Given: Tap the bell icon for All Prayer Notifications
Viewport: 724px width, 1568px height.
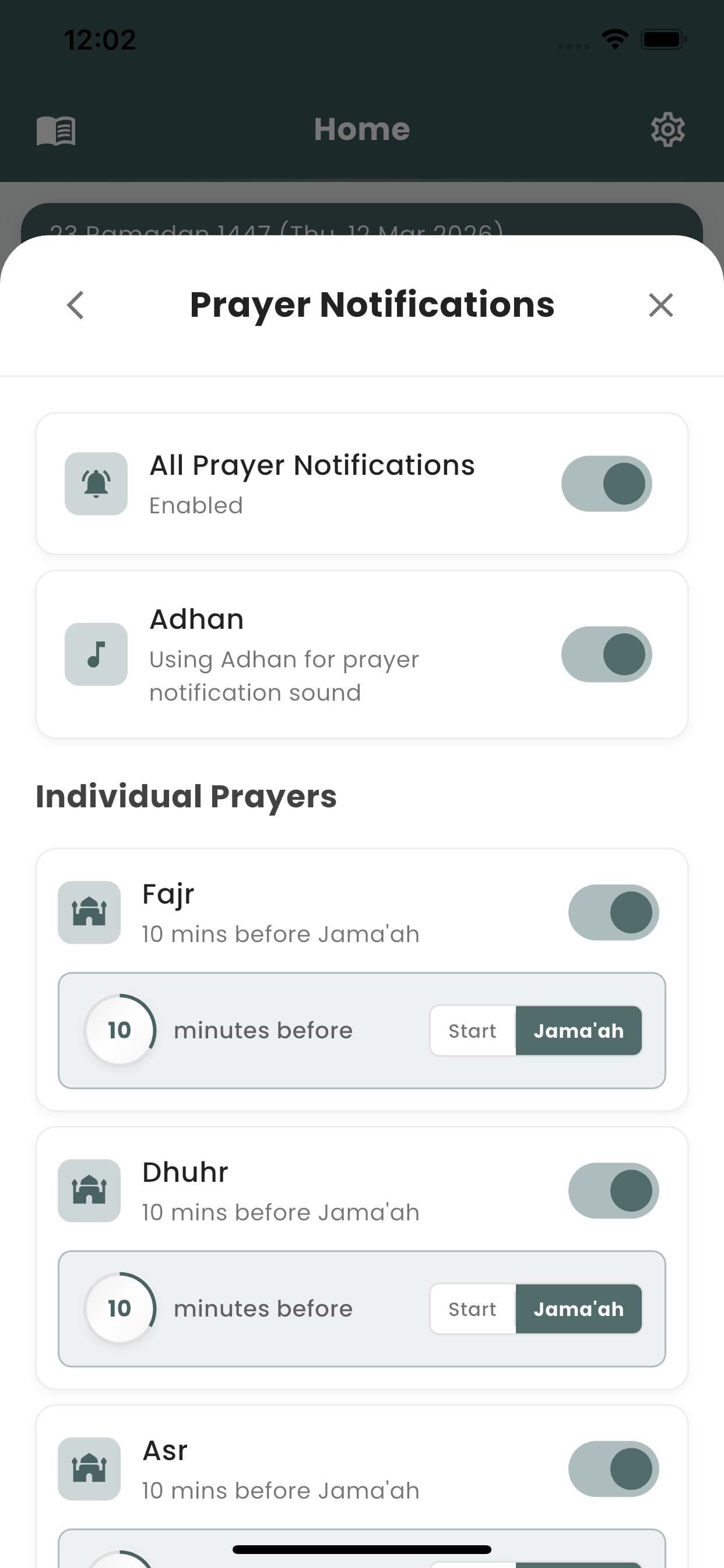Looking at the screenshot, I should (x=96, y=484).
